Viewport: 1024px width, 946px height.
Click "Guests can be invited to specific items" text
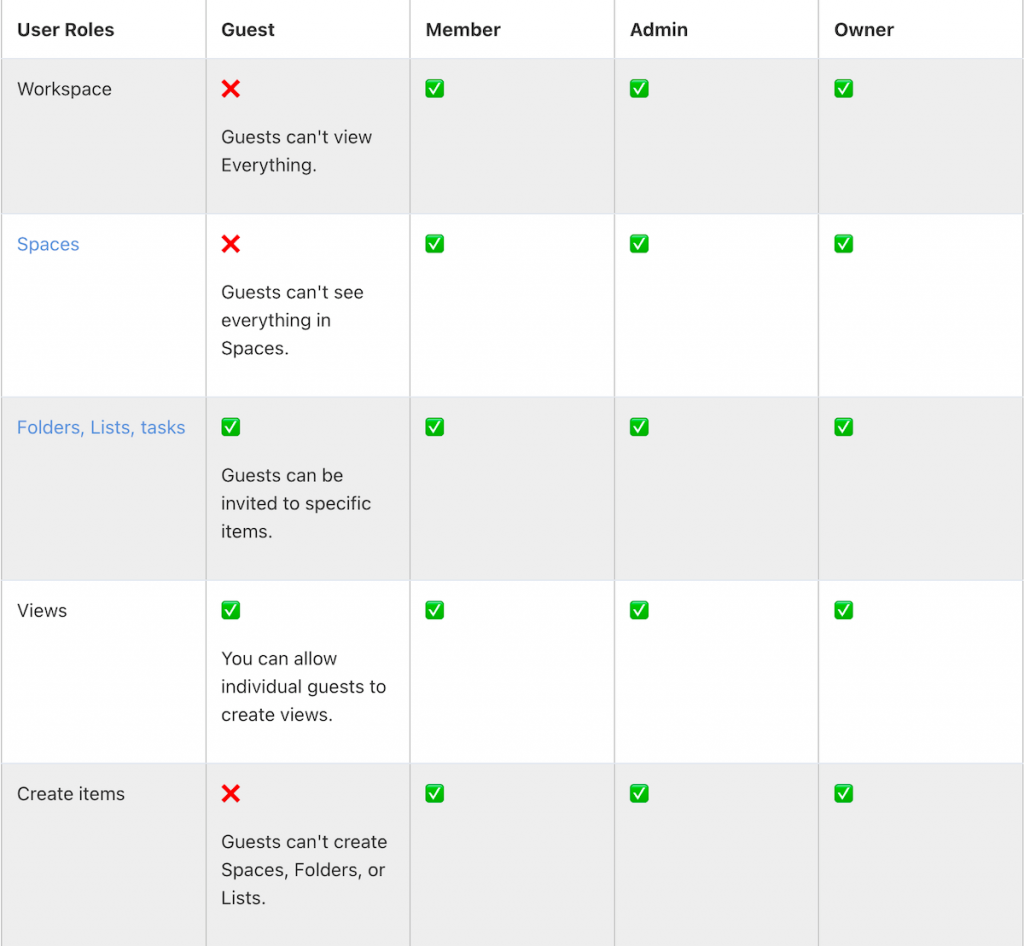[296, 503]
